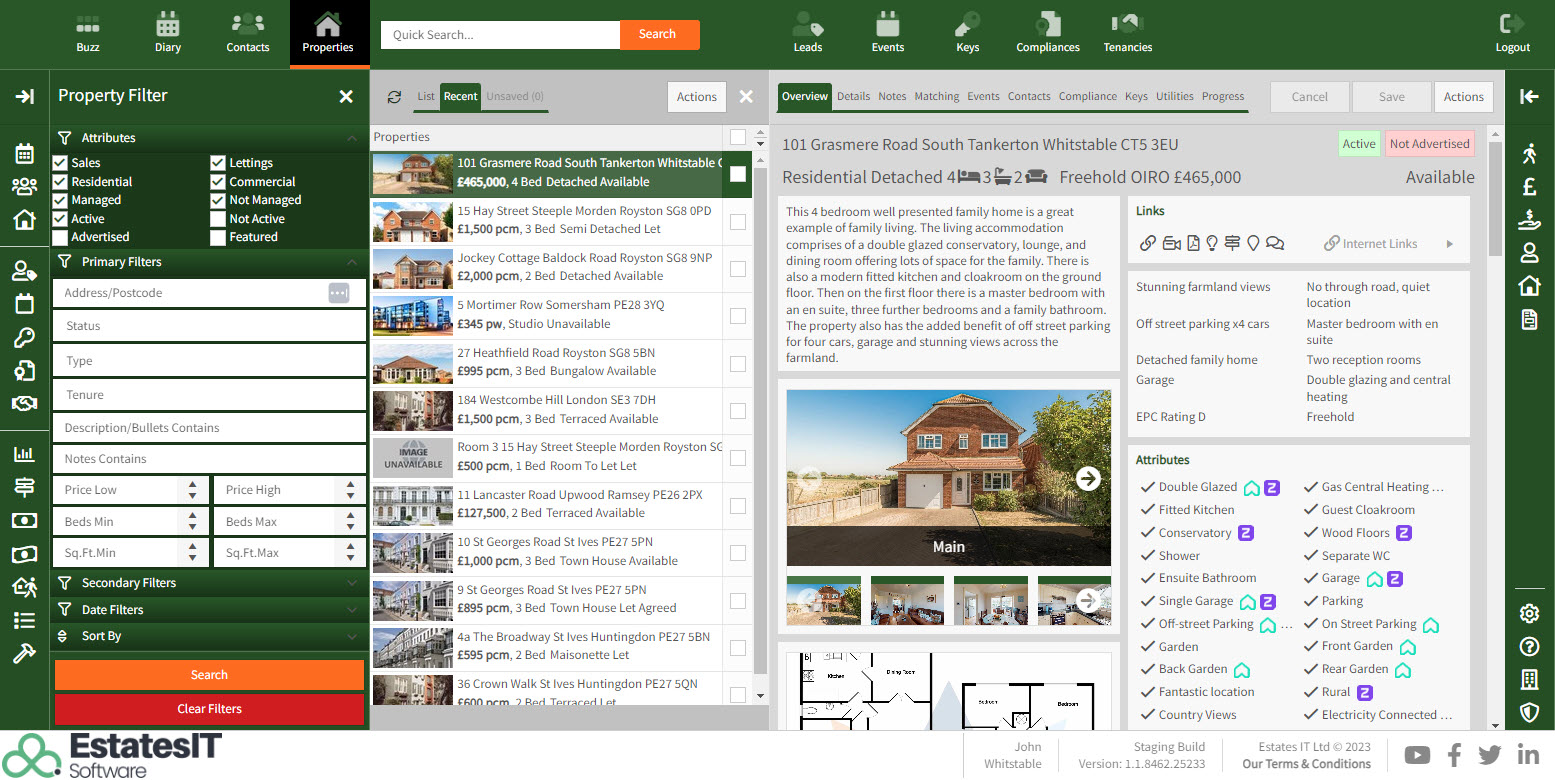Open the Buzz section
Image resolution: width=1555 pixels, height=780 pixels.
click(x=88, y=33)
